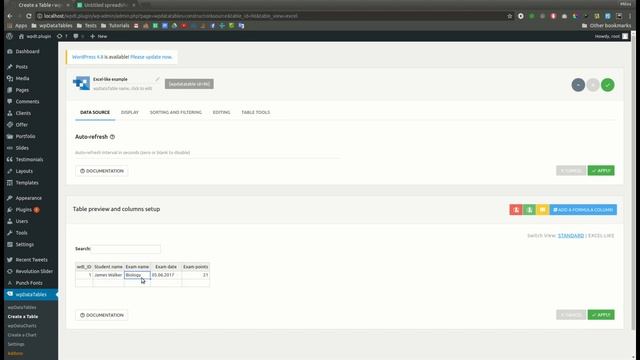Click the pencil icon to edit table name
The height and width of the screenshot is (360, 640).
click(x=157, y=79)
